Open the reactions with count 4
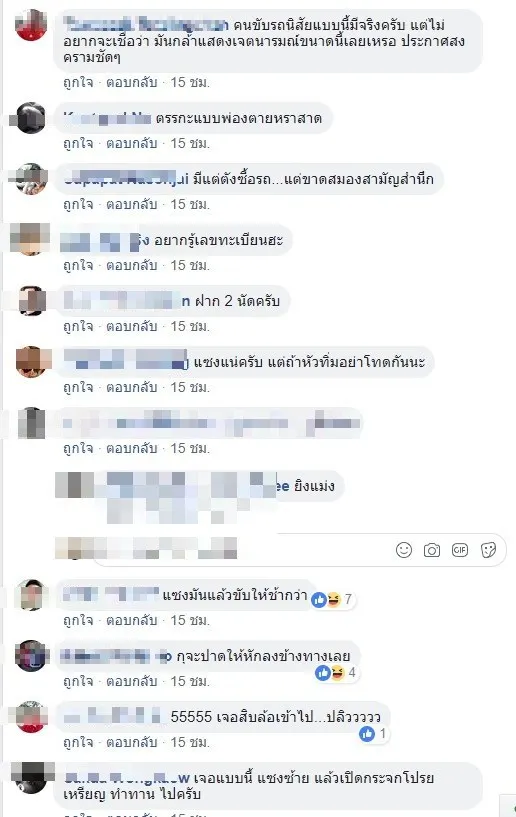Image resolution: width=516 pixels, height=817 pixels. [x=336, y=673]
